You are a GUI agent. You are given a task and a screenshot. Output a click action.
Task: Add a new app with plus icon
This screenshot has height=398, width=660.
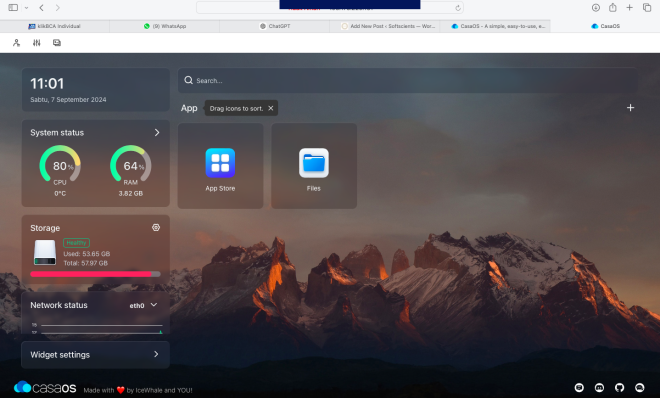coord(630,108)
